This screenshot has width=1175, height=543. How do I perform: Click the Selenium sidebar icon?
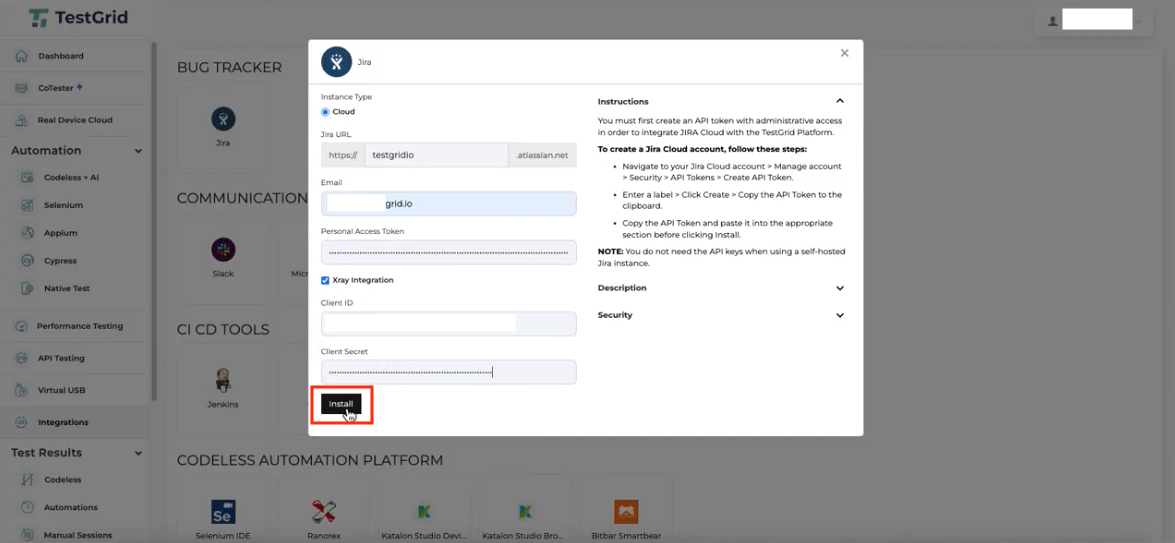(28, 205)
